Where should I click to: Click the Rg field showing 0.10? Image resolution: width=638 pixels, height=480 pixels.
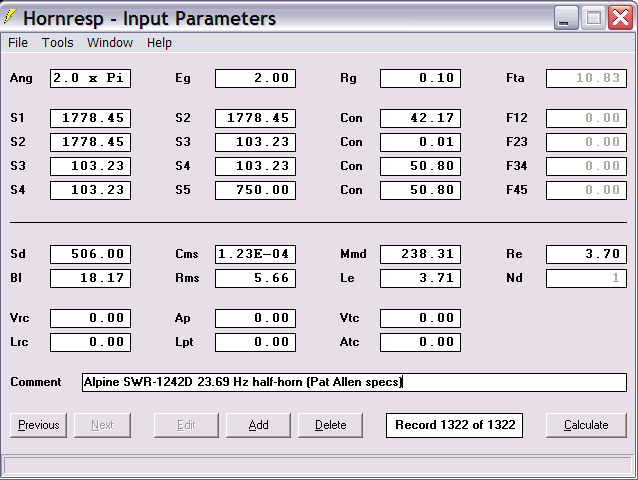point(420,78)
